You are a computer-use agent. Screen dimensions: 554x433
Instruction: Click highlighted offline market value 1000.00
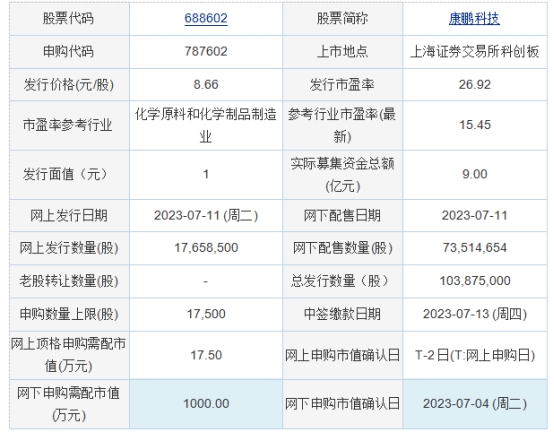206,404
